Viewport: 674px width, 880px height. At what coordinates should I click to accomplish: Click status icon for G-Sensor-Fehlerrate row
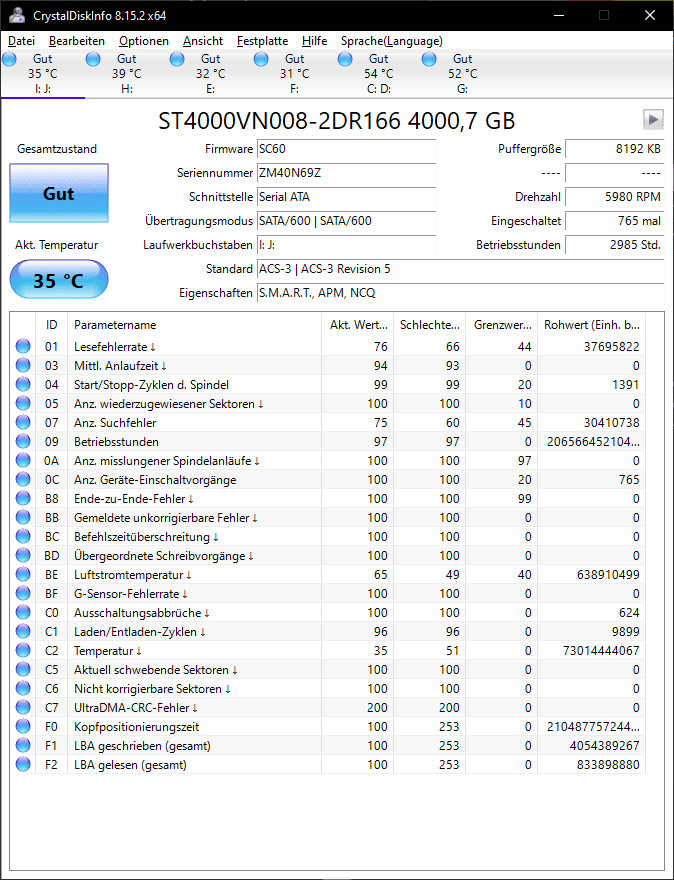click(x=23, y=594)
